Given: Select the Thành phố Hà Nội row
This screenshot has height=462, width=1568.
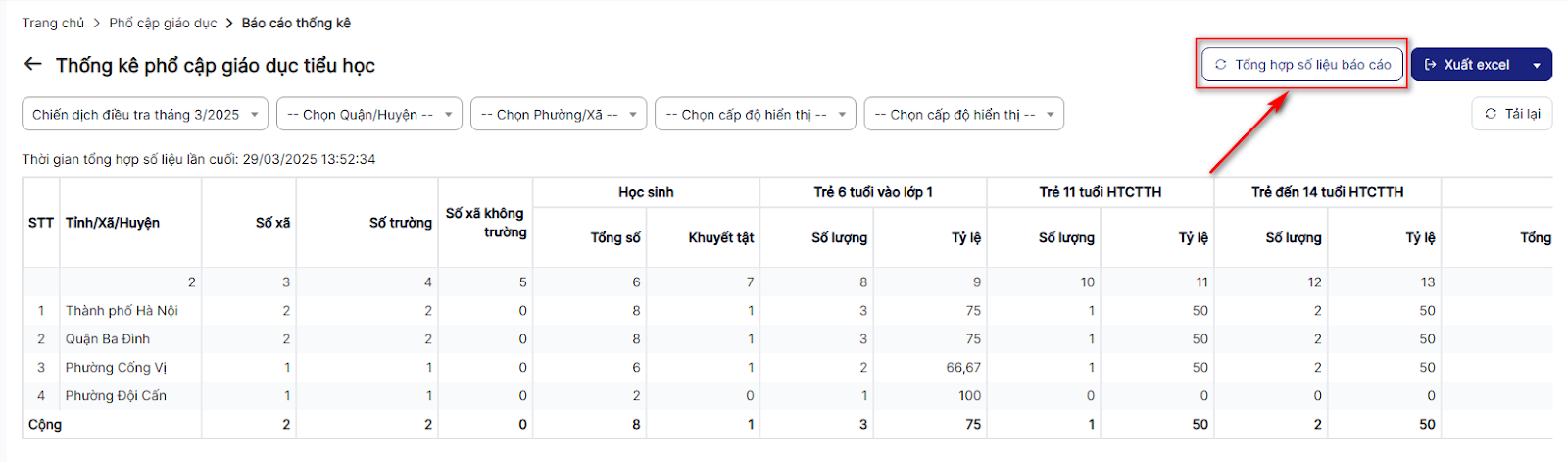Looking at the screenshot, I should (x=122, y=311).
